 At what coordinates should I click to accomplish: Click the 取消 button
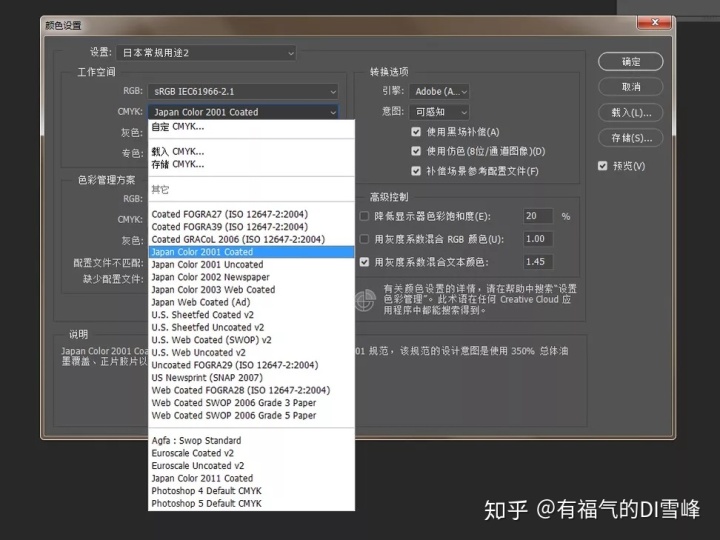point(630,87)
